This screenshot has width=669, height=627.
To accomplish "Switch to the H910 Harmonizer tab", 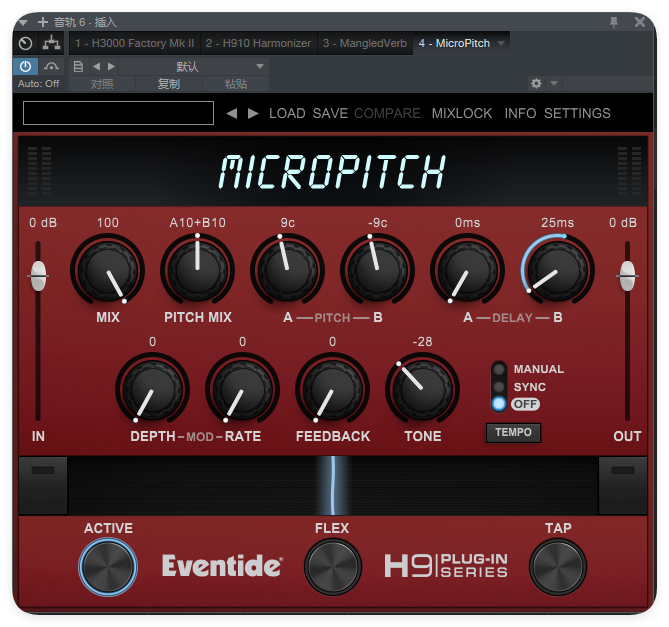I will click(x=258, y=43).
